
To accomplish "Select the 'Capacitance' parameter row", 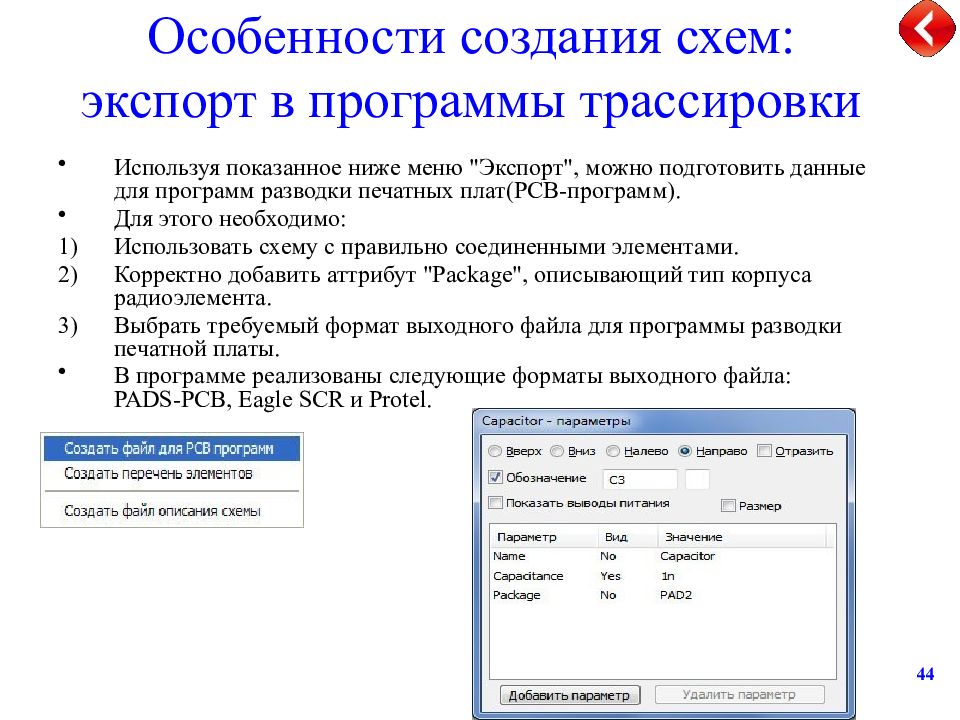I will [662, 576].
